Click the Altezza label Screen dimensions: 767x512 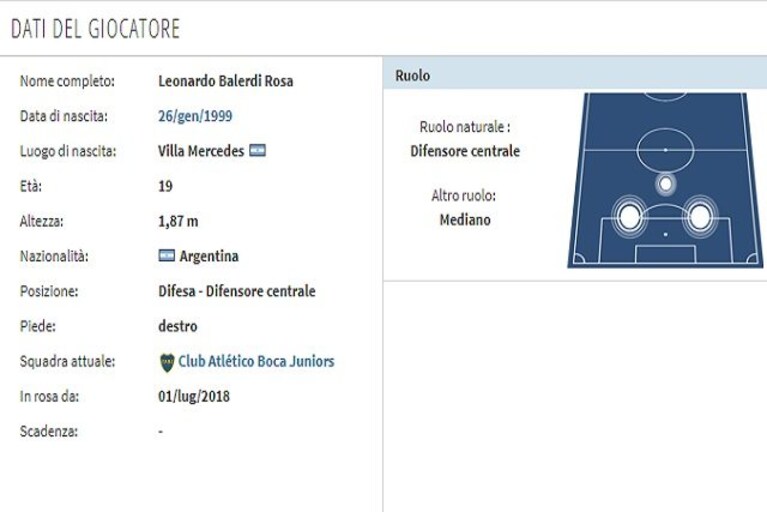click(x=42, y=222)
